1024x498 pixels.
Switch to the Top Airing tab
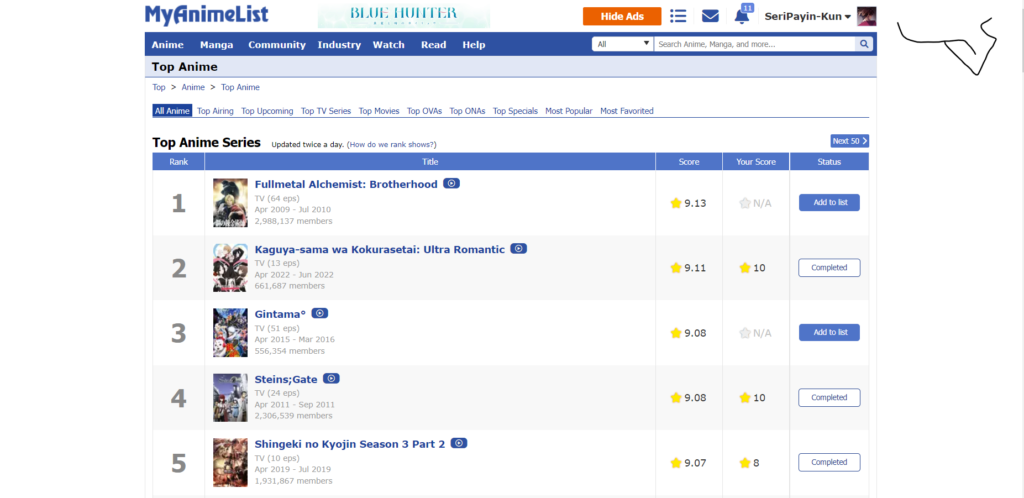coord(215,111)
